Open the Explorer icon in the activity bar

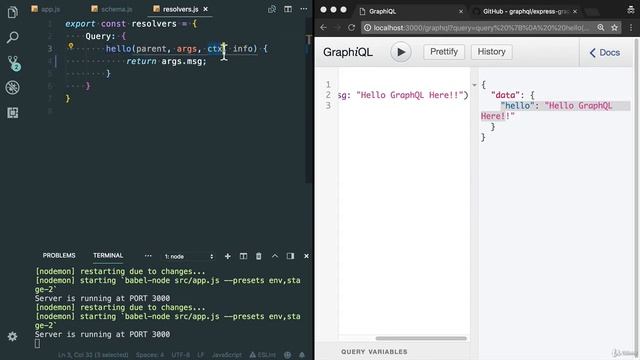click(x=12, y=12)
